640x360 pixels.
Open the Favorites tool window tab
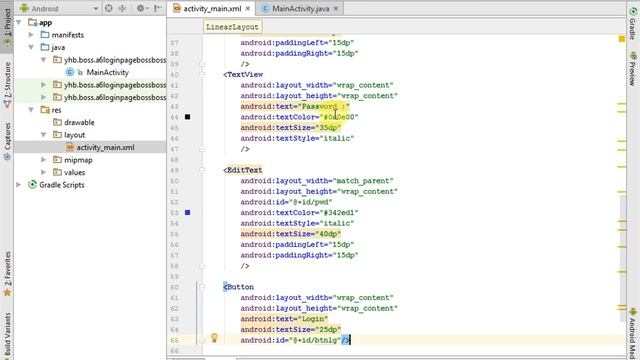tap(7, 273)
